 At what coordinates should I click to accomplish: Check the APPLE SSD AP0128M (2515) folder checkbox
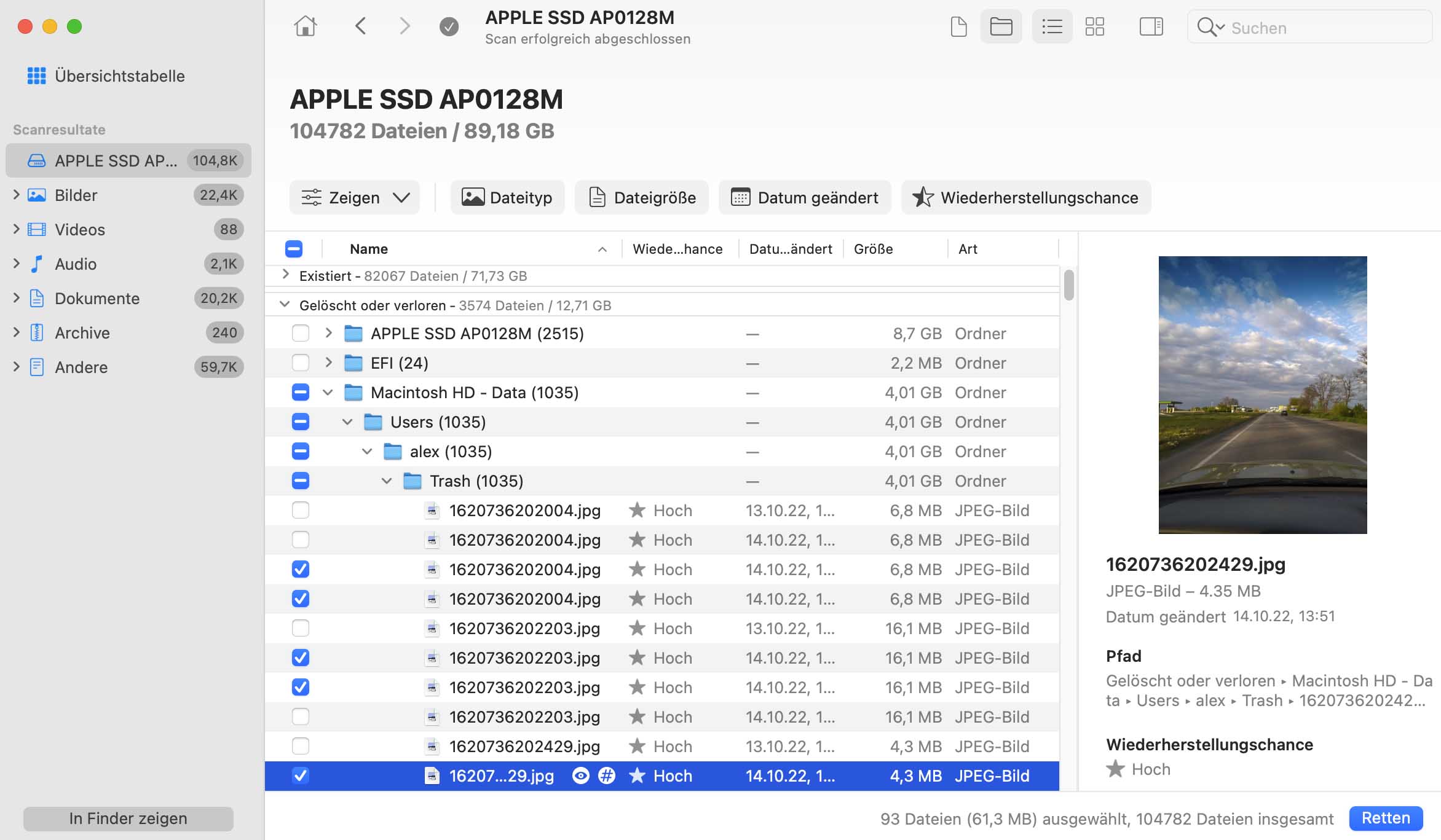(301, 334)
